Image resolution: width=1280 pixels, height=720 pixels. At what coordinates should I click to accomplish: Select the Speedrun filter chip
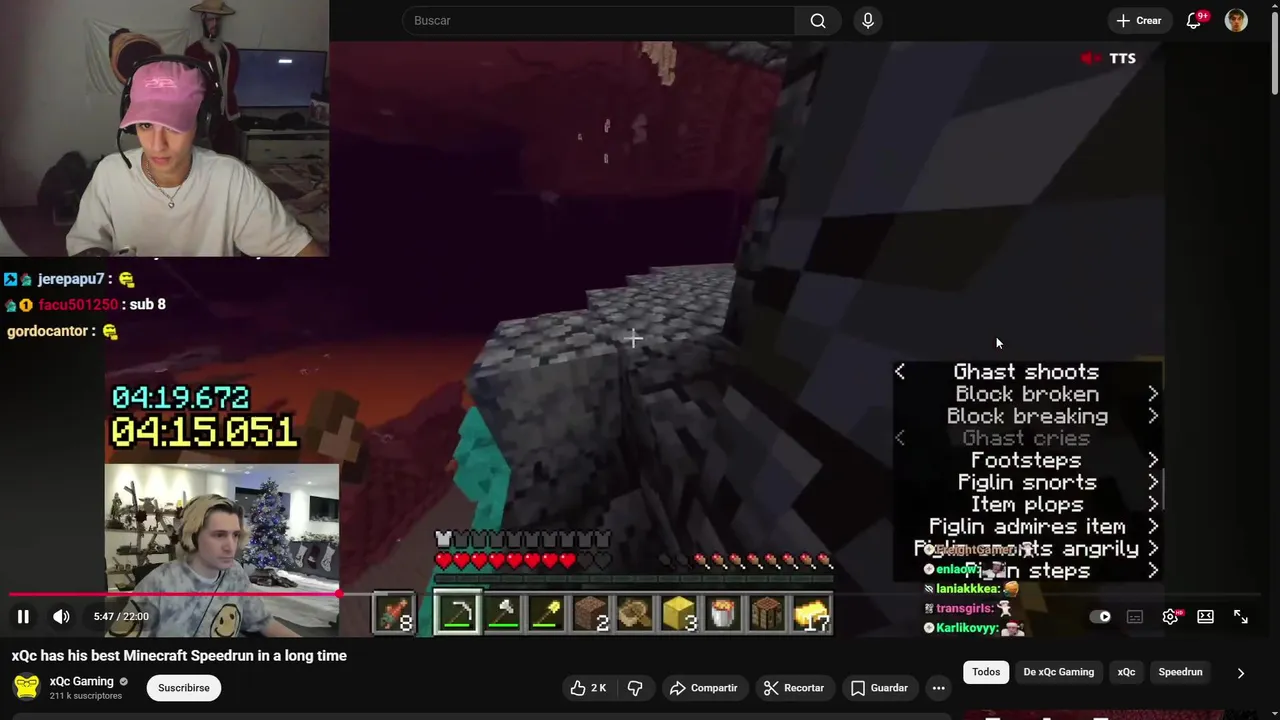point(1180,672)
